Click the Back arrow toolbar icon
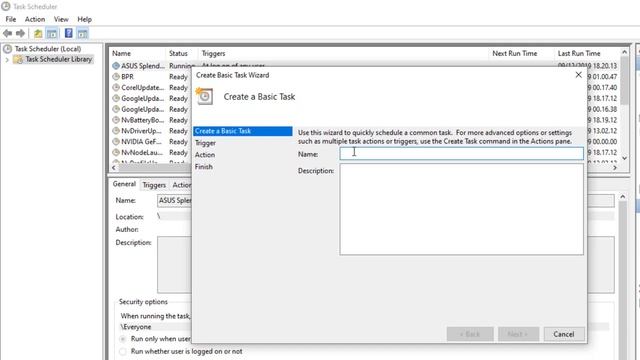This screenshot has width=640, height=360. coord(7,33)
